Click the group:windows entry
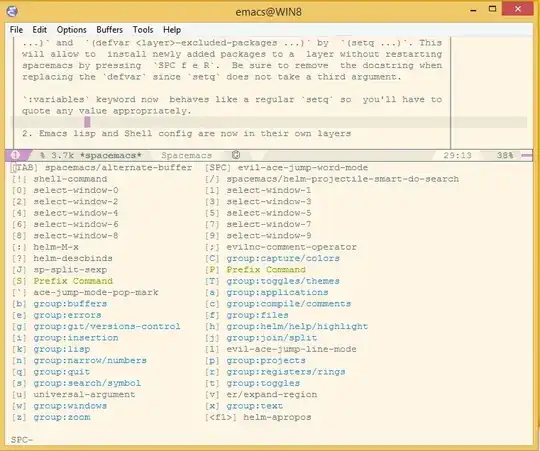 tap(70, 406)
